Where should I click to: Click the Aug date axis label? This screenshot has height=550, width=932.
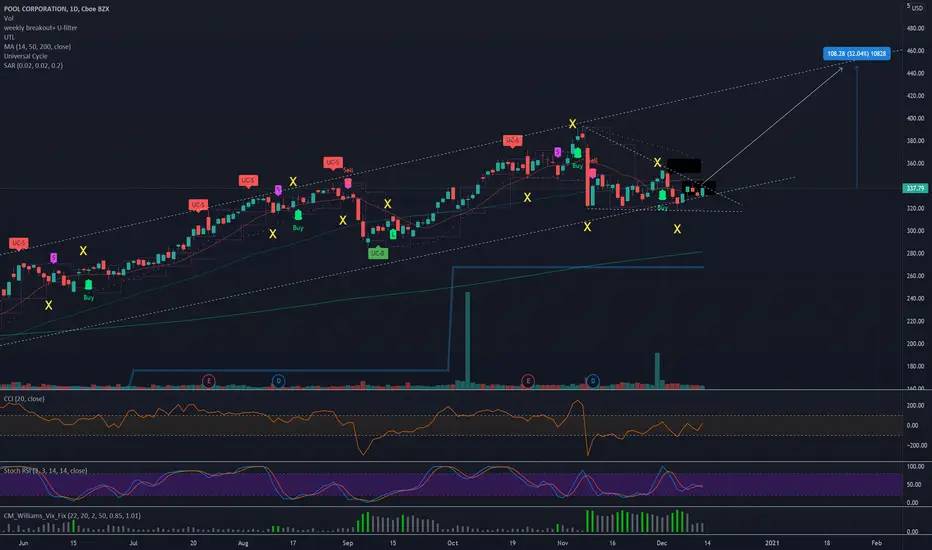pyautogui.click(x=243, y=543)
